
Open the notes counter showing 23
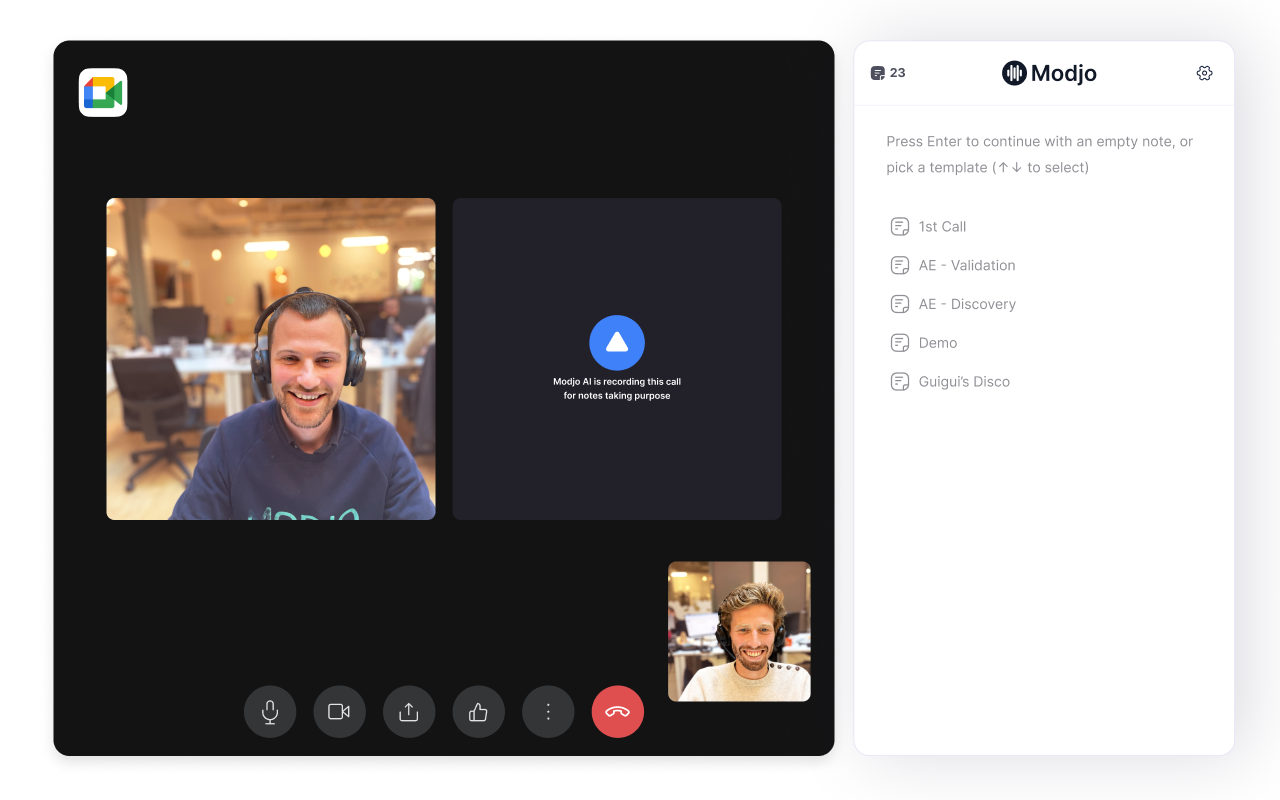point(888,73)
